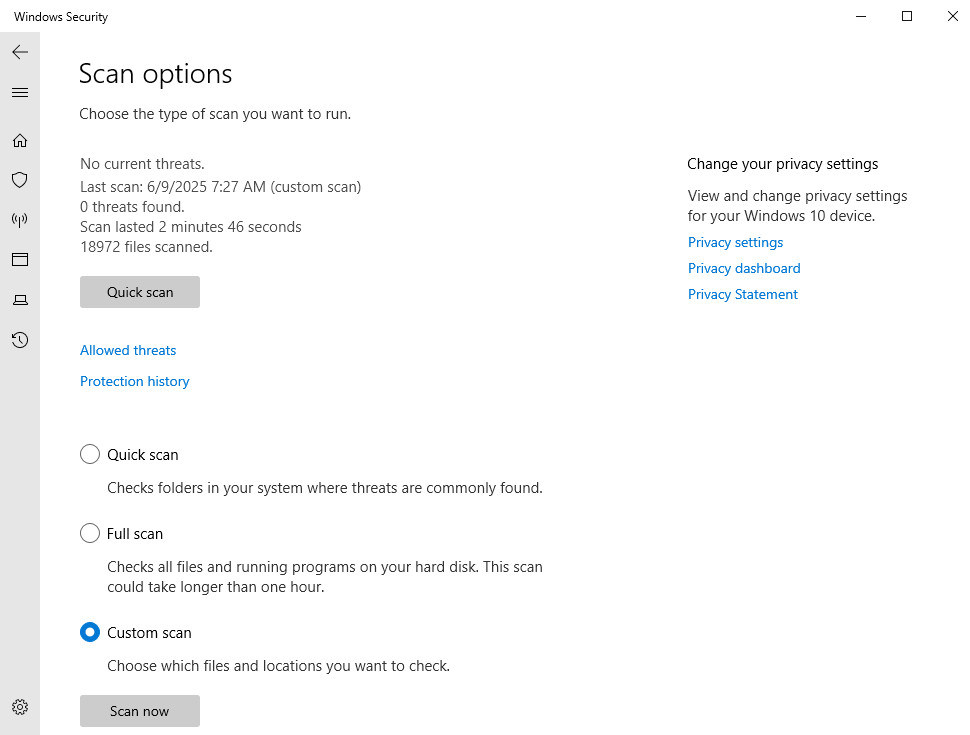The width and height of the screenshot is (970, 735).
Task: Select the Custom scan radio option
Action: pyautogui.click(x=90, y=632)
